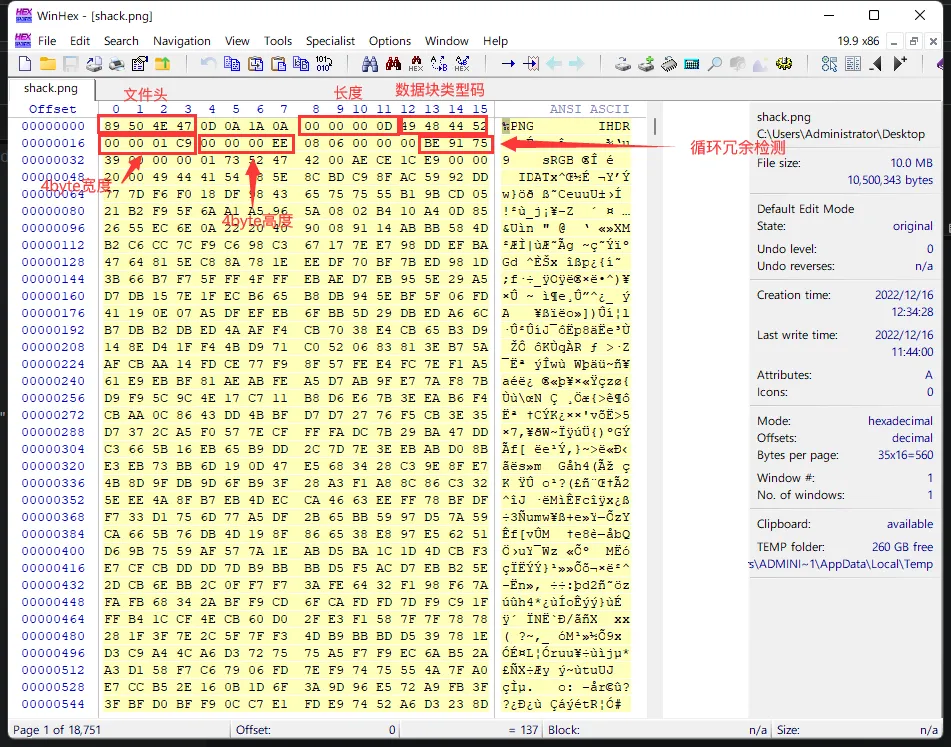Viewport: 951px width, 747px height.
Task: Switch to the shack.png tab
Action: [51, 88]
